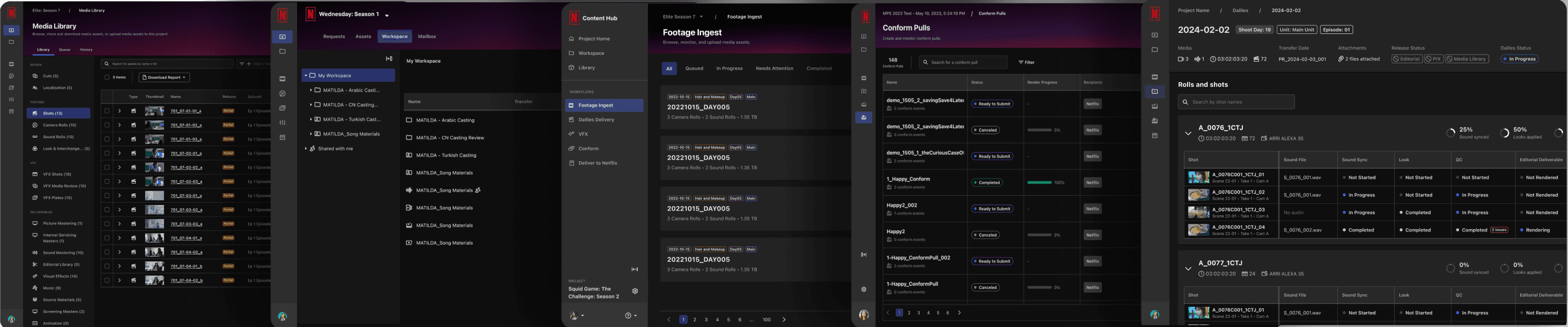Open Deliver to Netflix workflow
The width and height of the screenshot is (1568, 327).
[x=593, y=163]
